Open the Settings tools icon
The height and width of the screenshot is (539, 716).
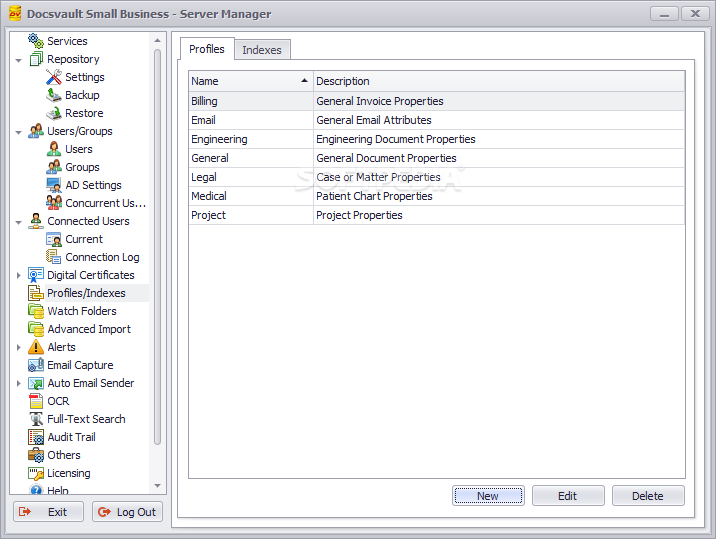click(x=54, y=77)
